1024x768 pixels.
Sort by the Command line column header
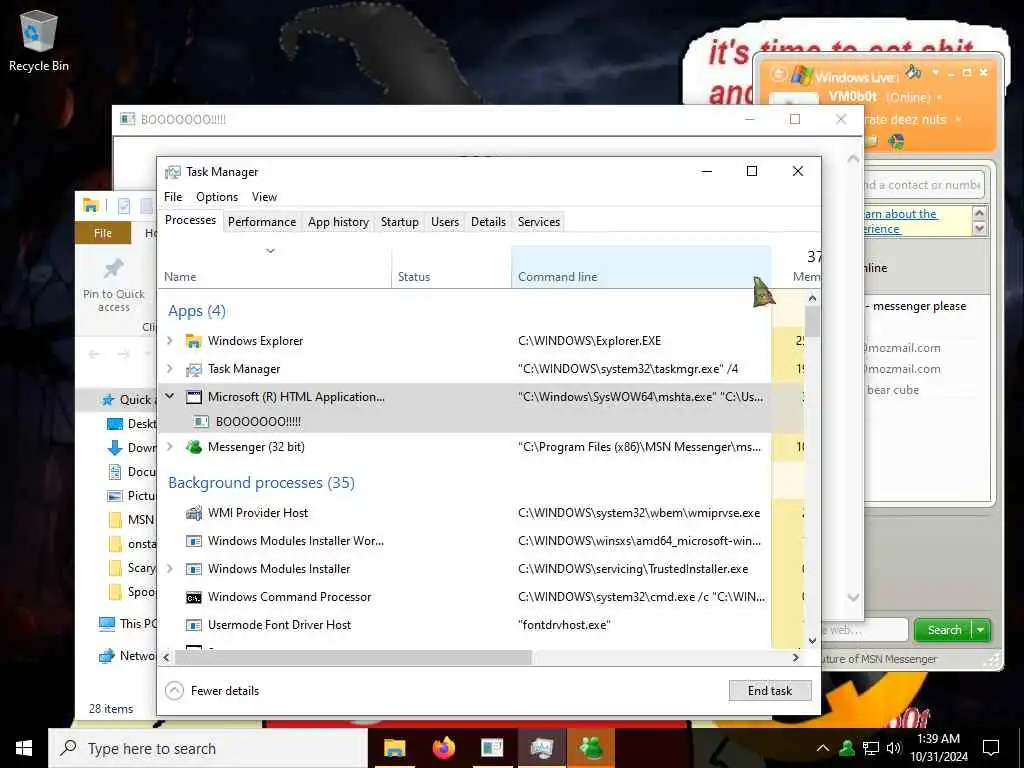(x=641, y=268)
